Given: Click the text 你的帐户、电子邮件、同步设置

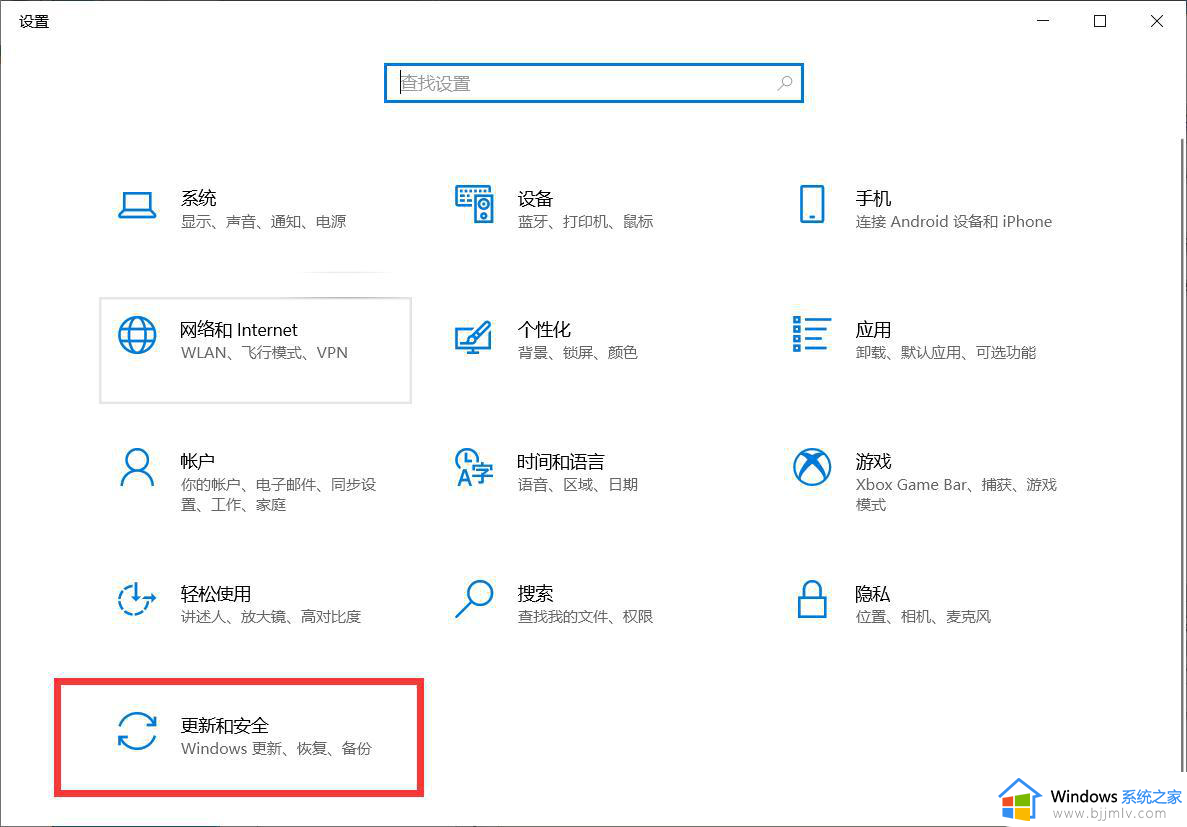Looking at the screenshot, I should pyautogui.click(x=279, y=494).
